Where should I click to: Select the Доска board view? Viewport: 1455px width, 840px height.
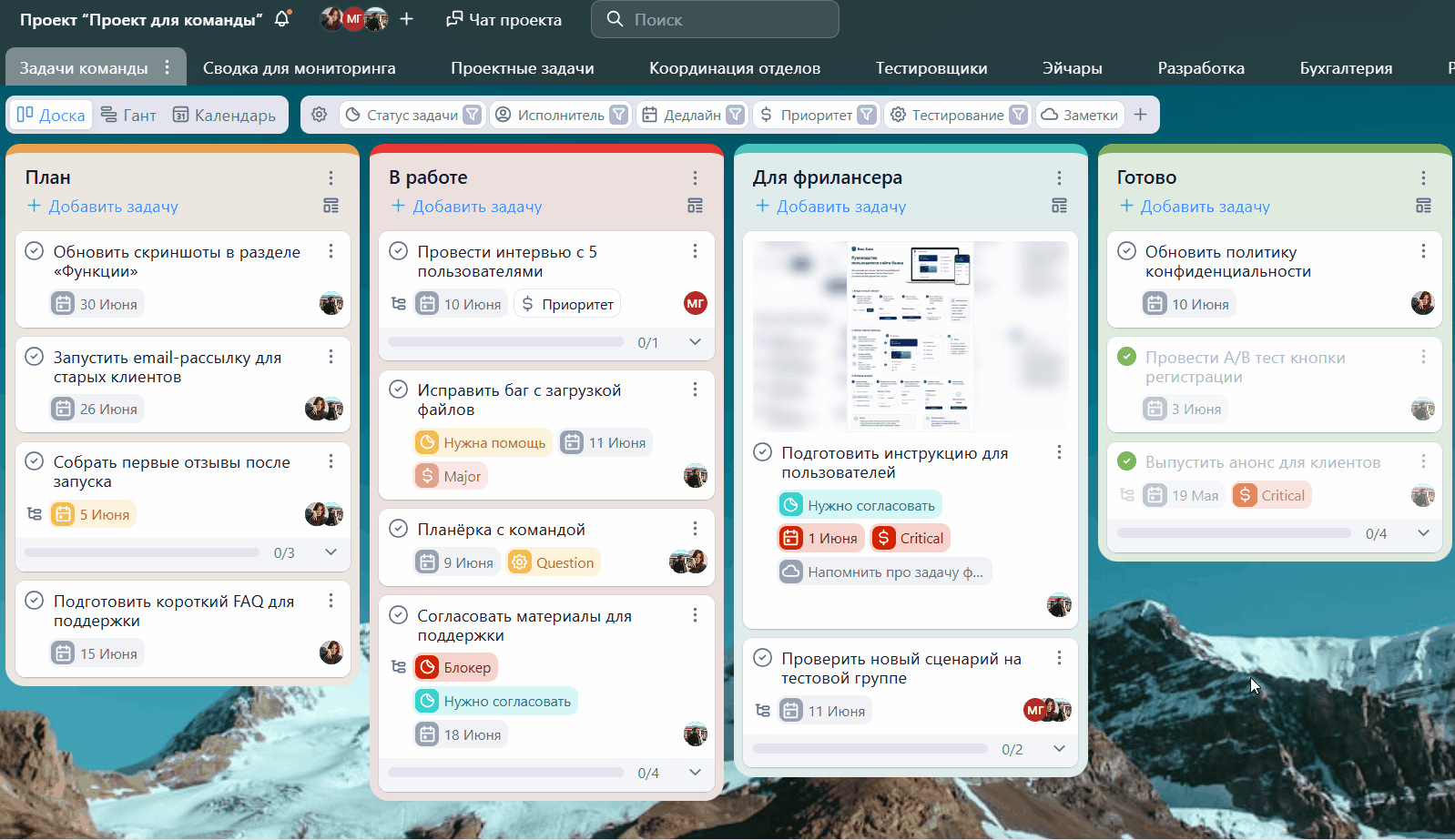pyautogui.click(x=51, y=115)
